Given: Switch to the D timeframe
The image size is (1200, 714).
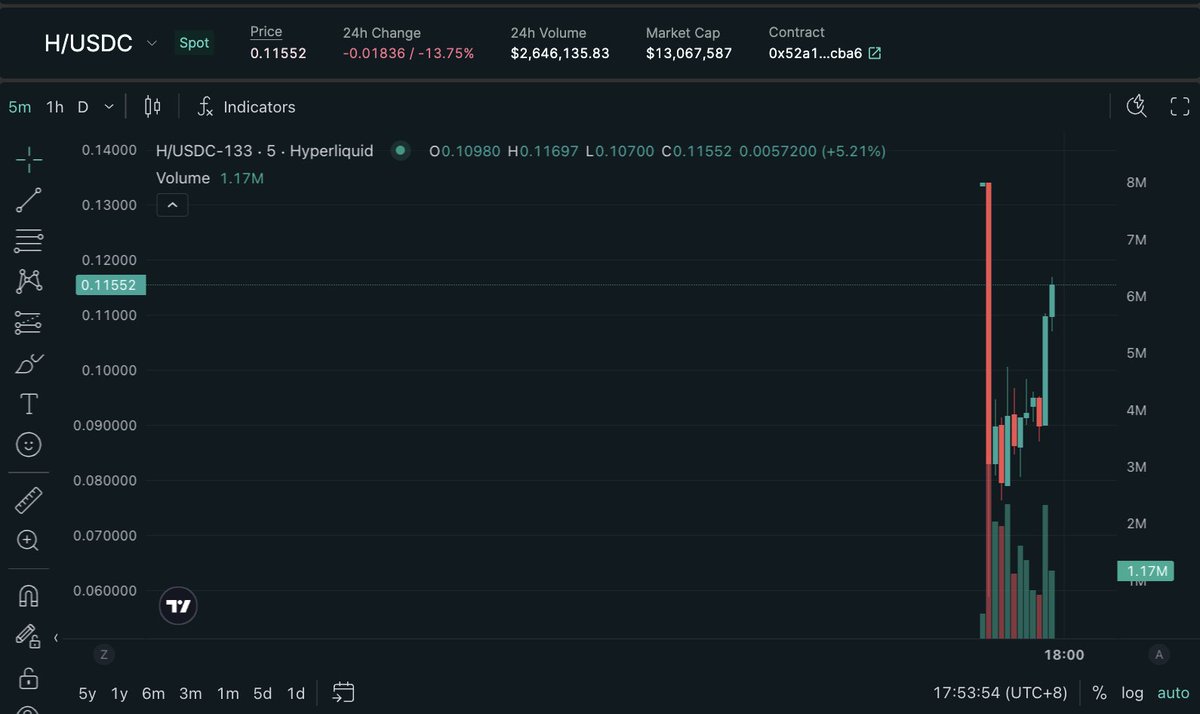Looking at the screenshot, I should tap(83, 107).
